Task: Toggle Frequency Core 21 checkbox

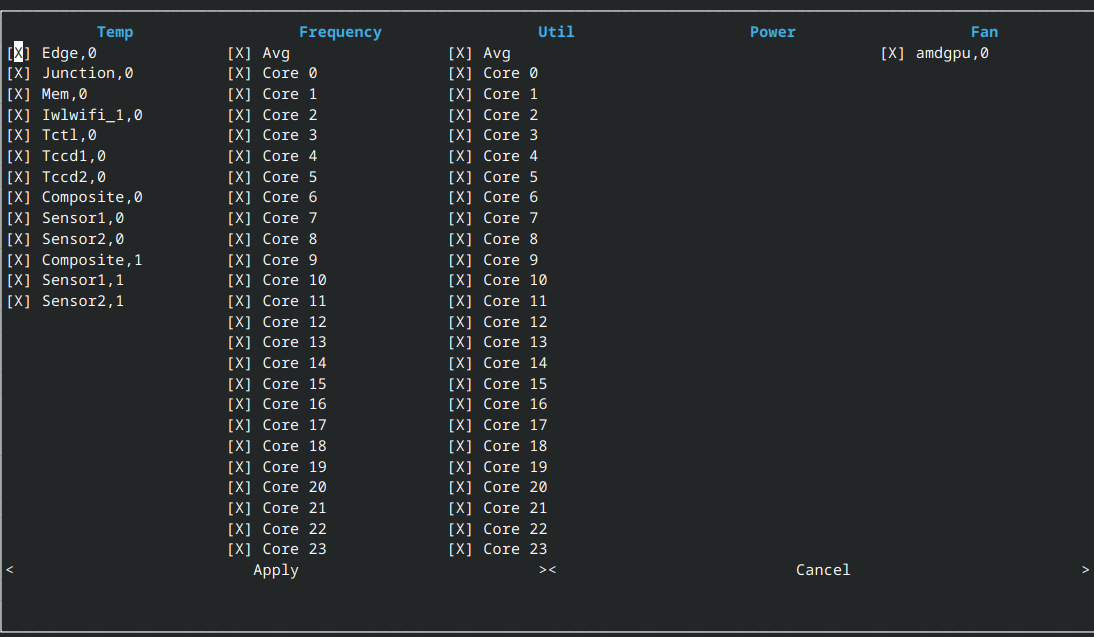Action: pyautogui.click(x=239, y=509)
